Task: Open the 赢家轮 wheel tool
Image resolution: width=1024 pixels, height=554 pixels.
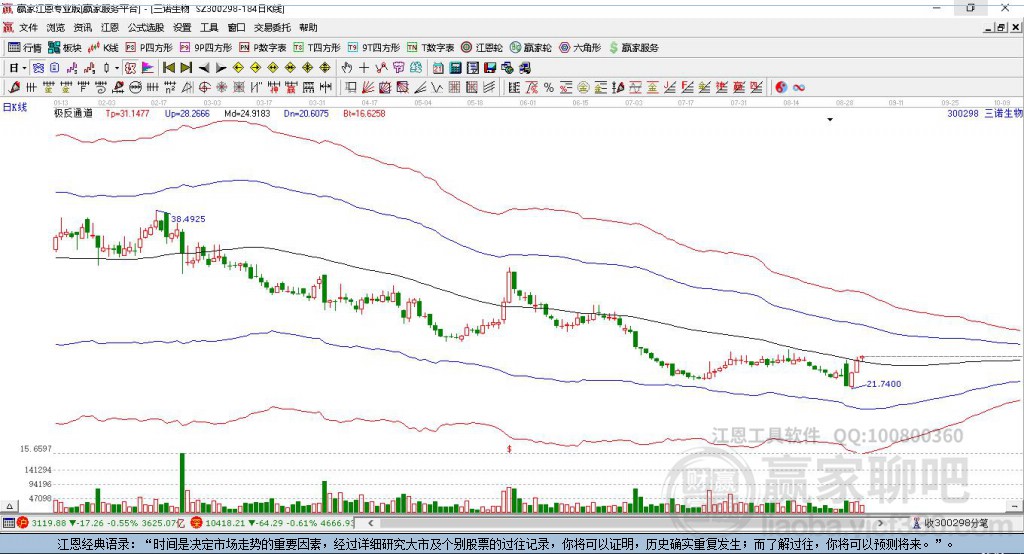Action: tap(531, 48)
